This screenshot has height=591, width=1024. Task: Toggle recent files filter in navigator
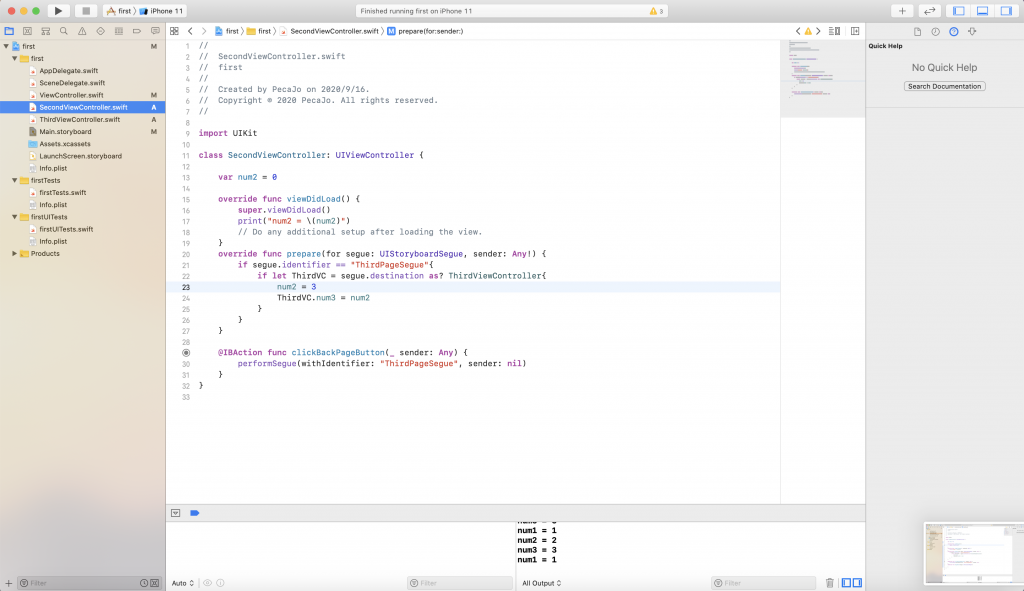click(x=144, y=583)
